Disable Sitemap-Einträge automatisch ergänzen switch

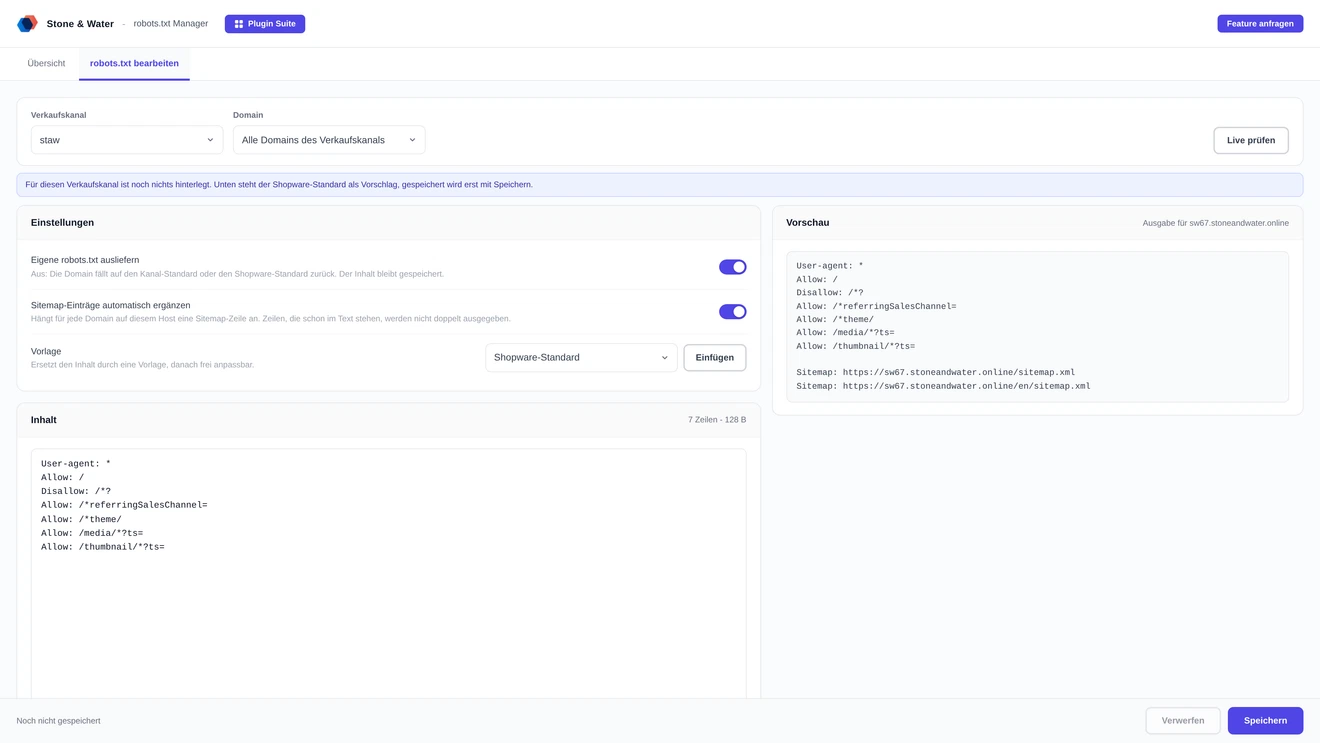point(733,312)
